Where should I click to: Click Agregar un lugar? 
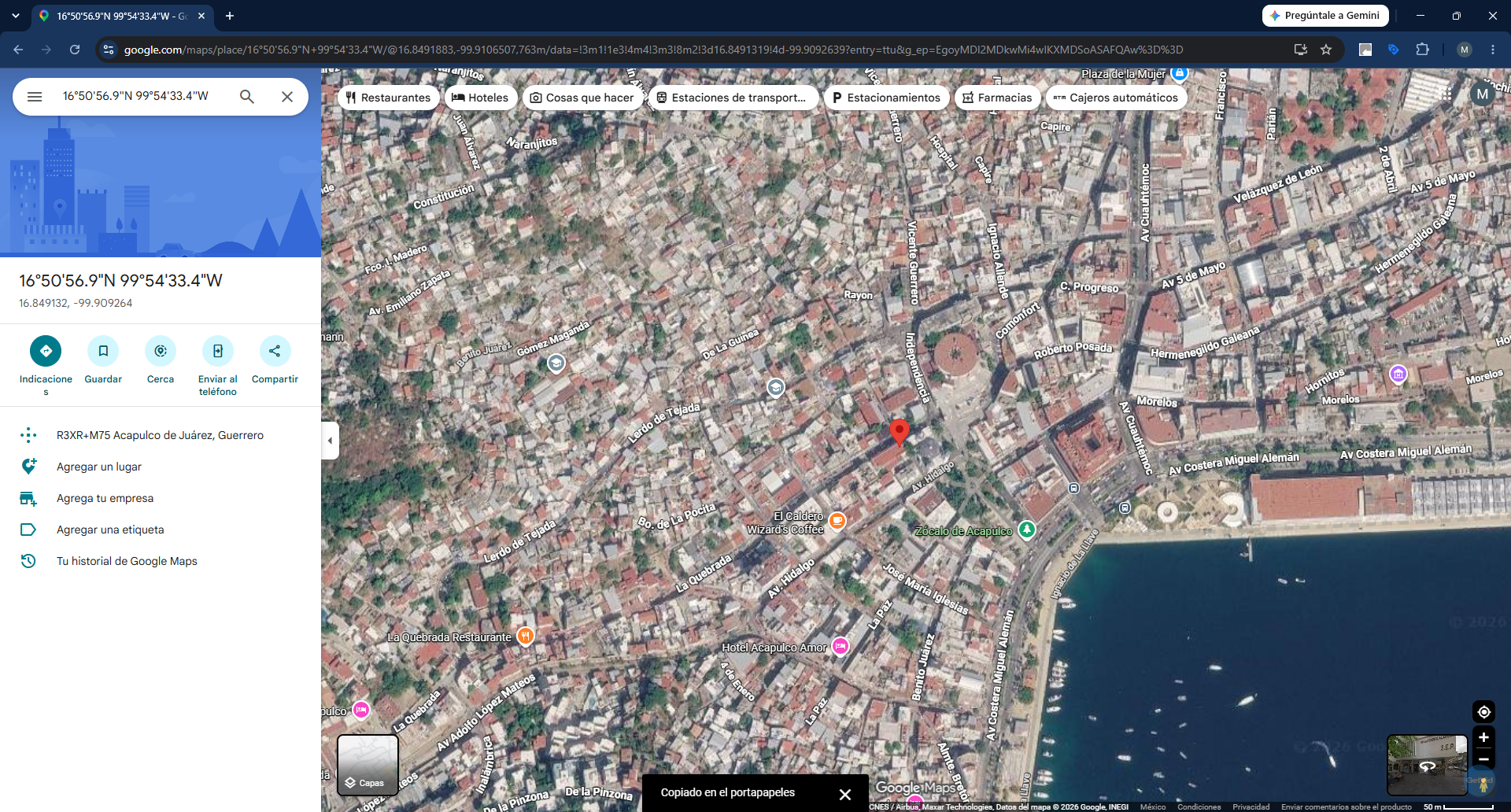click(x=161, y=467)
